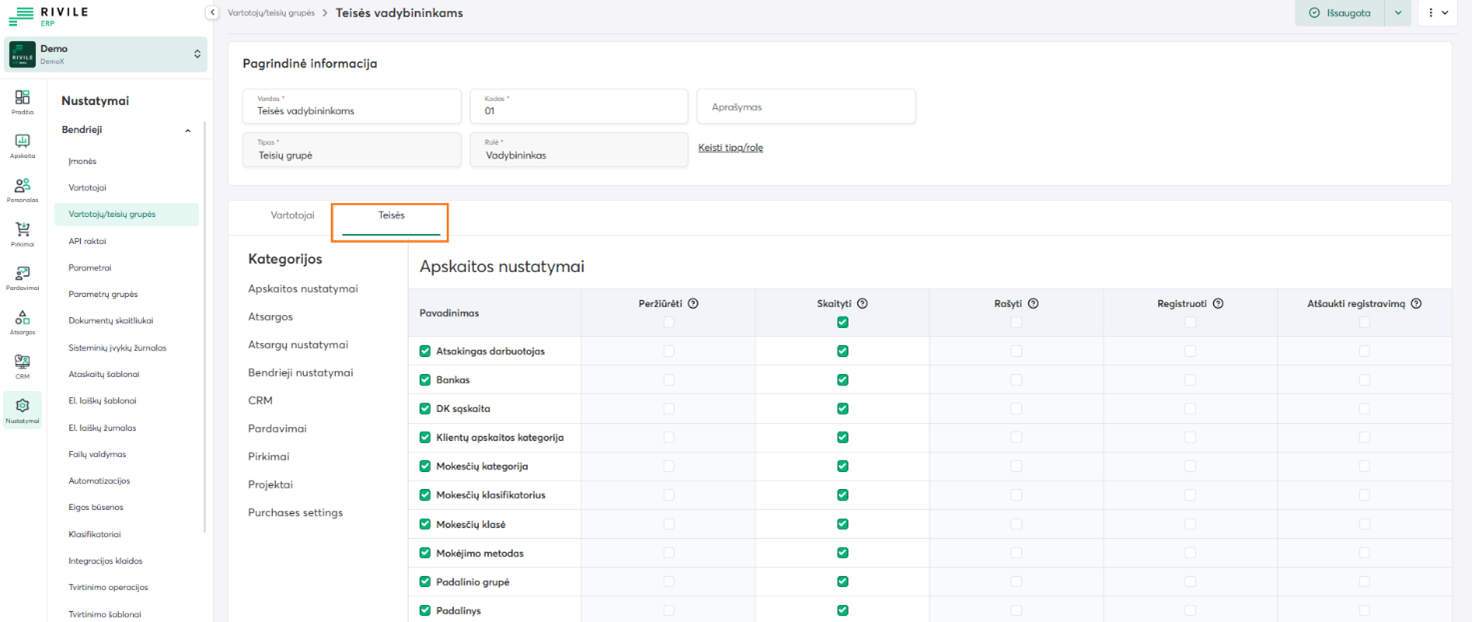Select the Teisės tab
1472x622 pixels.
point(391,216)
